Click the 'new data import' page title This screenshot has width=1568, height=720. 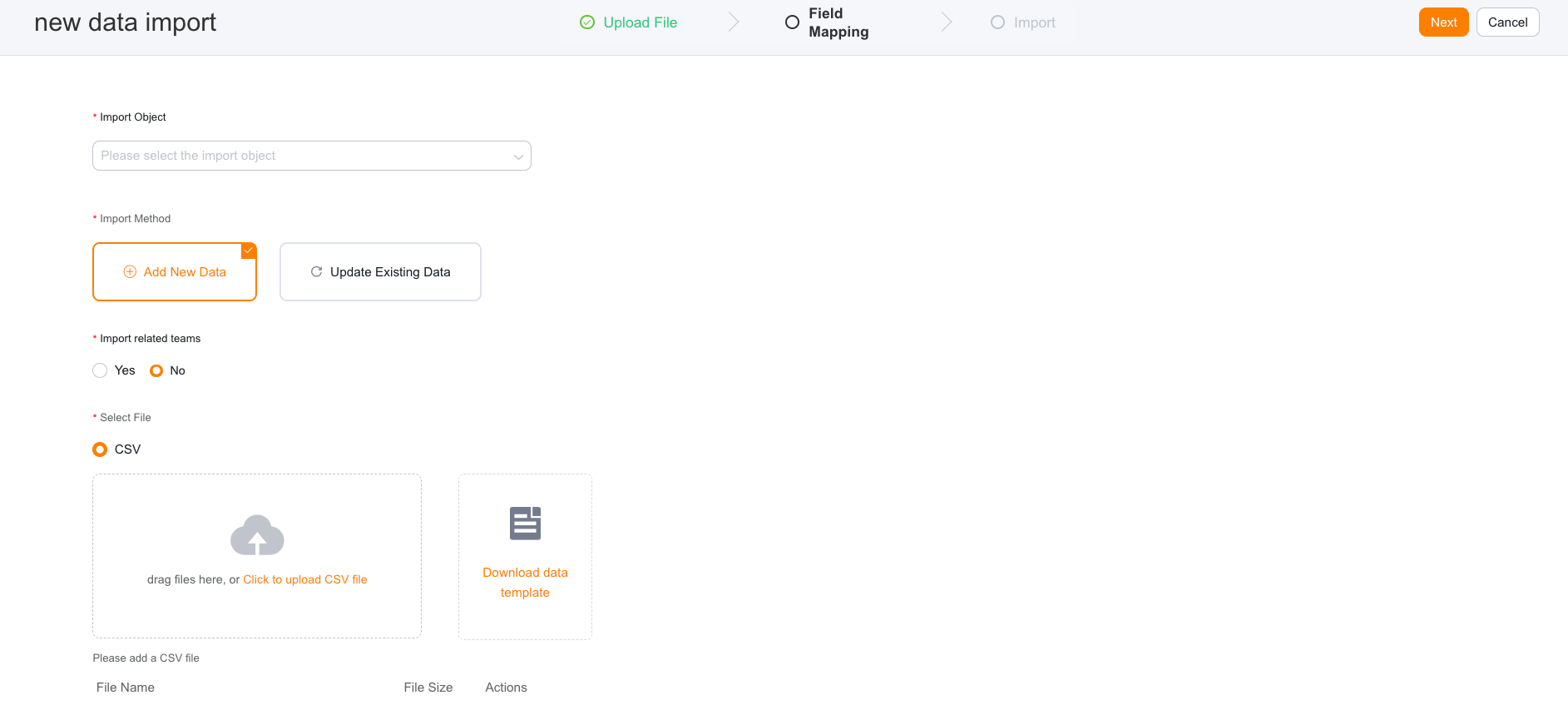pyautogui.click(x=126, y=22)
